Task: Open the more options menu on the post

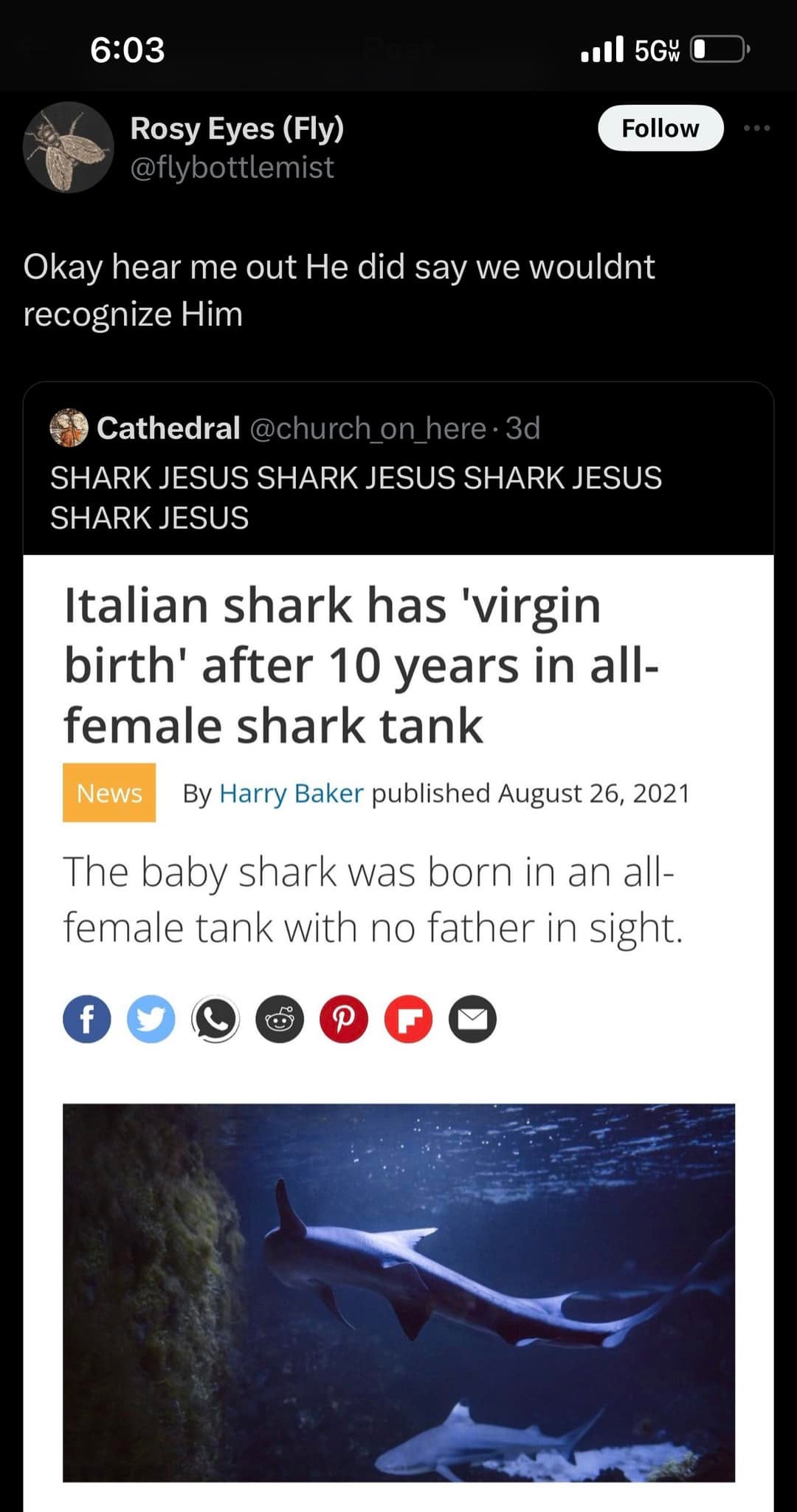Action: point(759,128)
